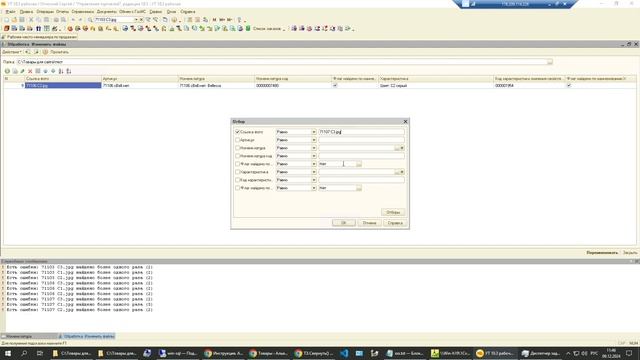640x360 pixels.
Task: Click Справка button in the Отбор dialog
Action: click(x=395, y=223)
